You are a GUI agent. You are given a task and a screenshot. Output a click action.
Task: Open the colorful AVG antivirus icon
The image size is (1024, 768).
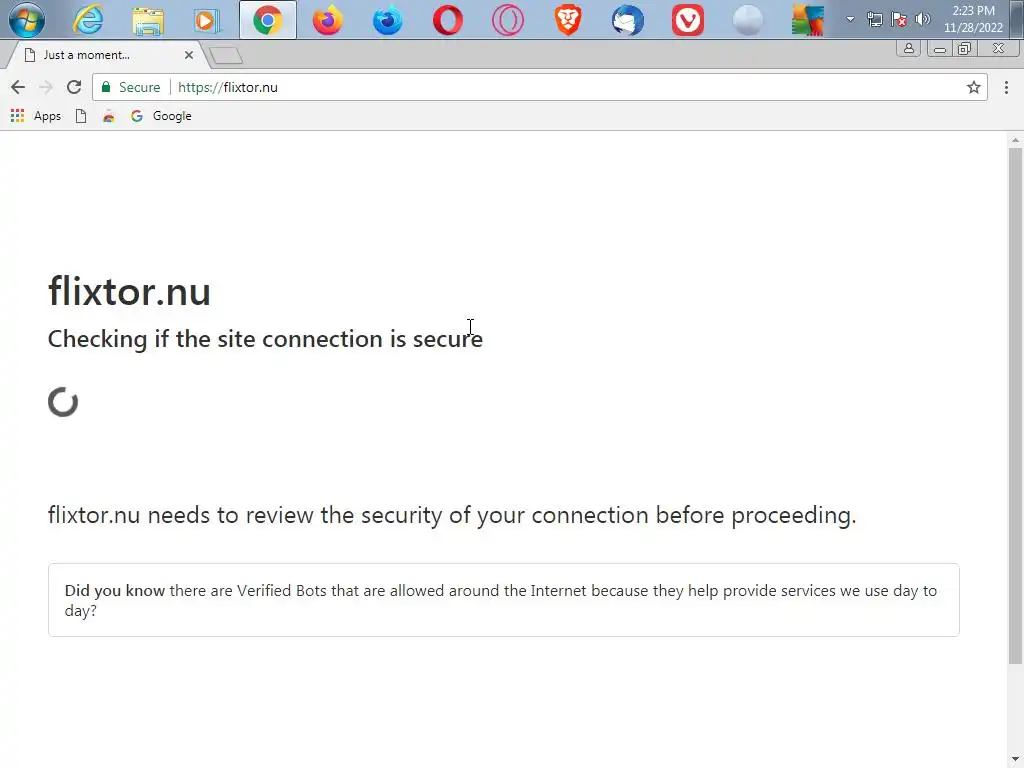point(808,20)
